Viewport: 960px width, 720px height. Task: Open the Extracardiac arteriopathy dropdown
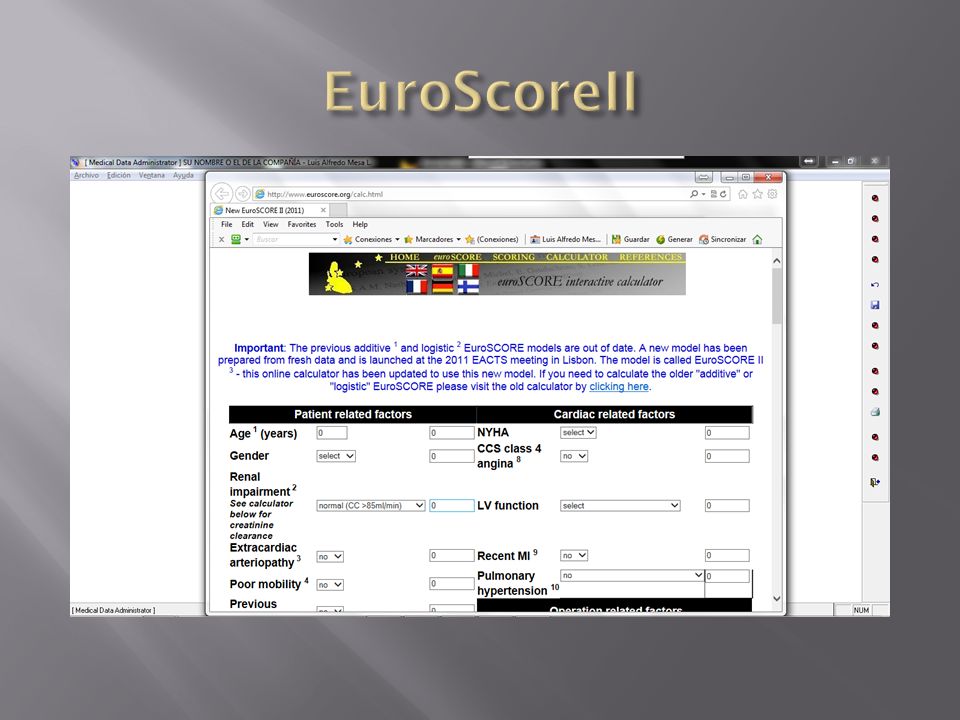330,557
